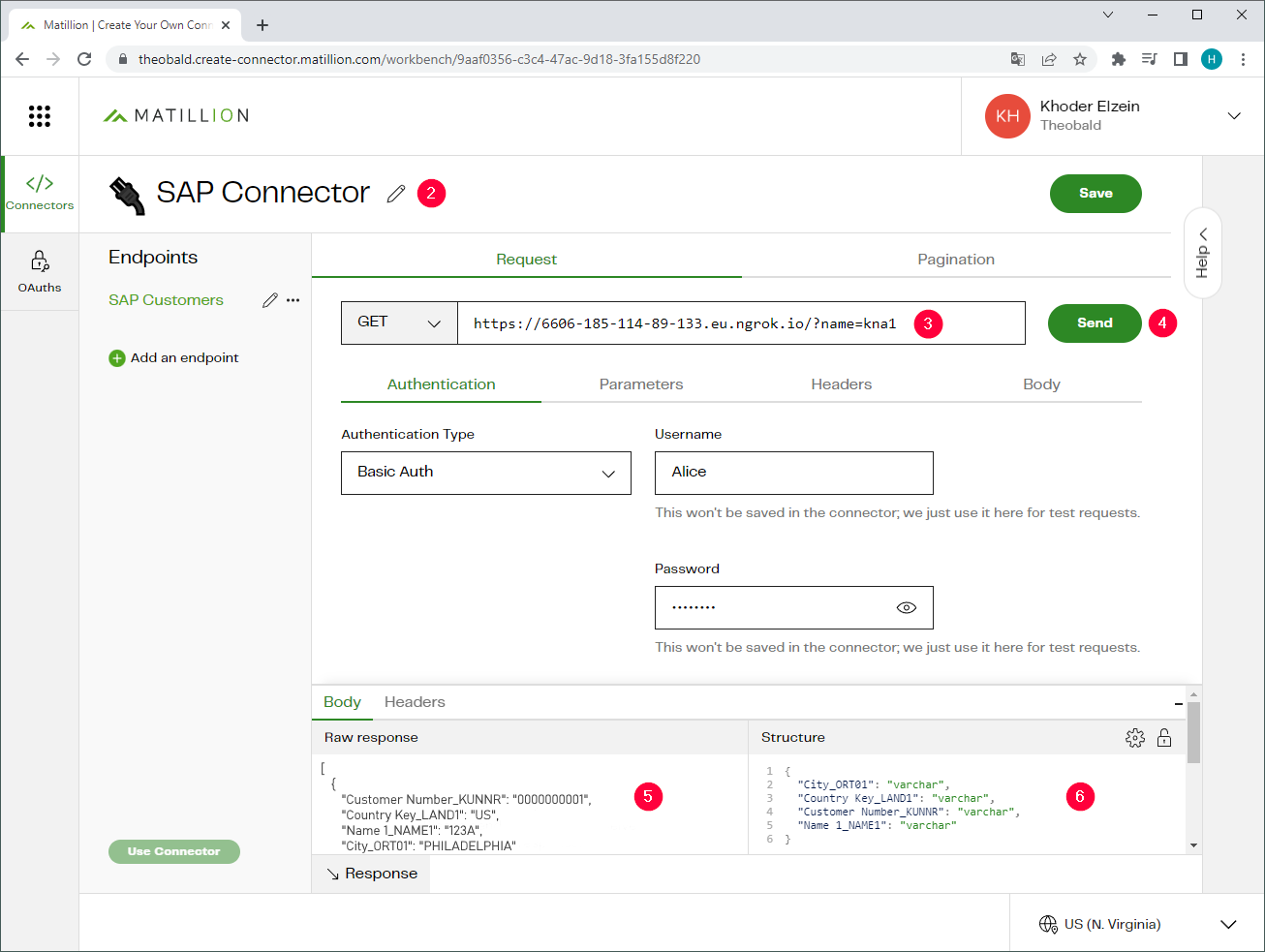Open the OAuths section in sidebar
The width and height of the screenshot is (1265, 952).
click(40, 272)
